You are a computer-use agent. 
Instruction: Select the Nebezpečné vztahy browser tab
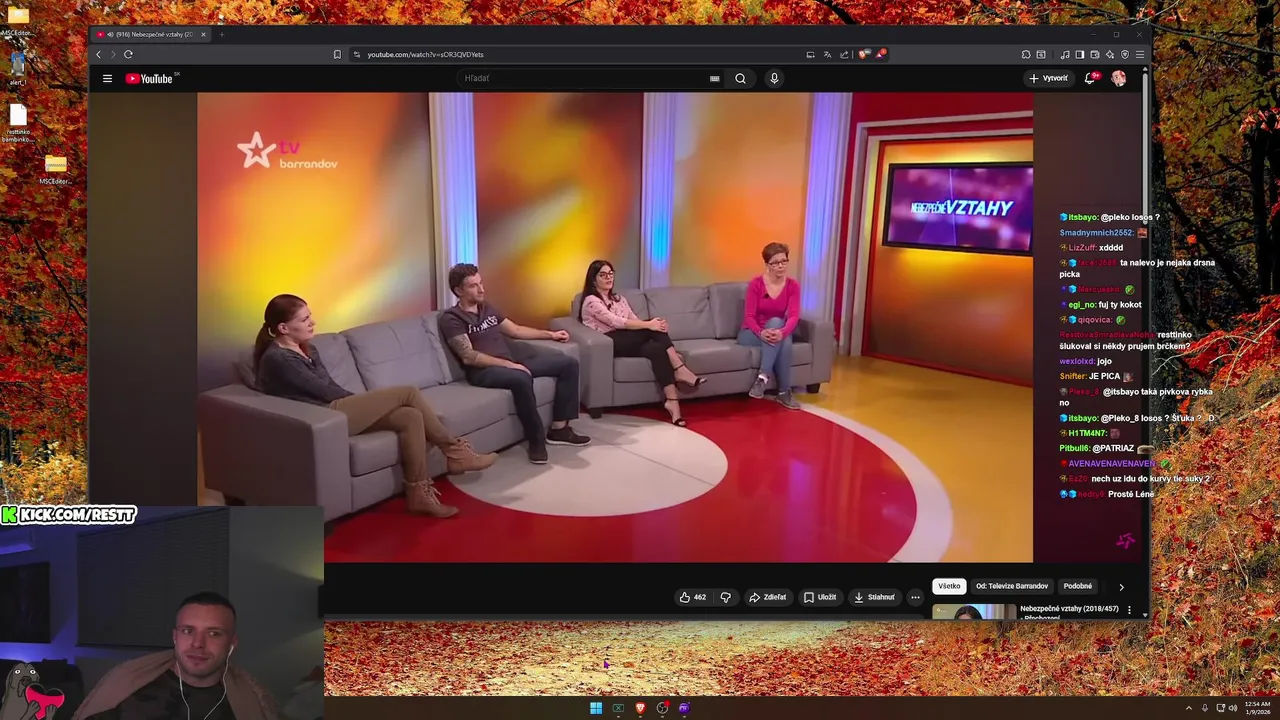[x=150, y=34]
